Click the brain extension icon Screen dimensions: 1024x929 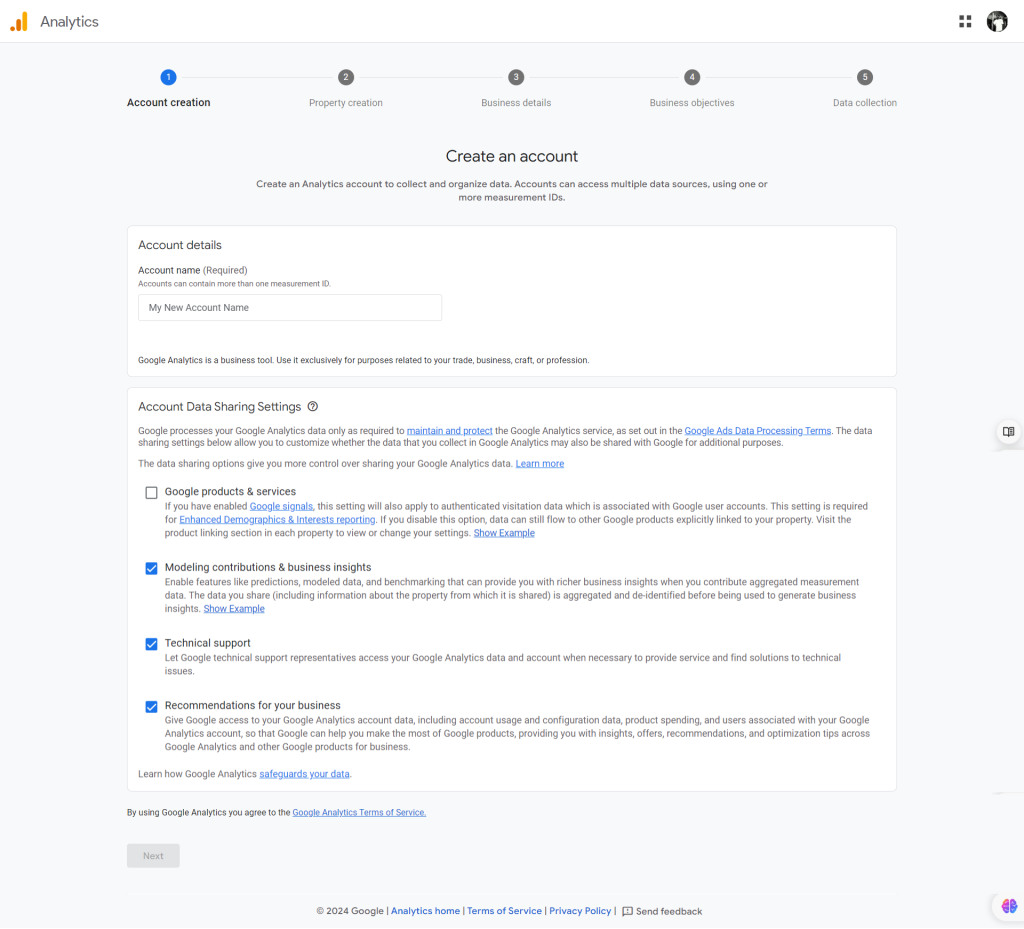coord(1009,906)
